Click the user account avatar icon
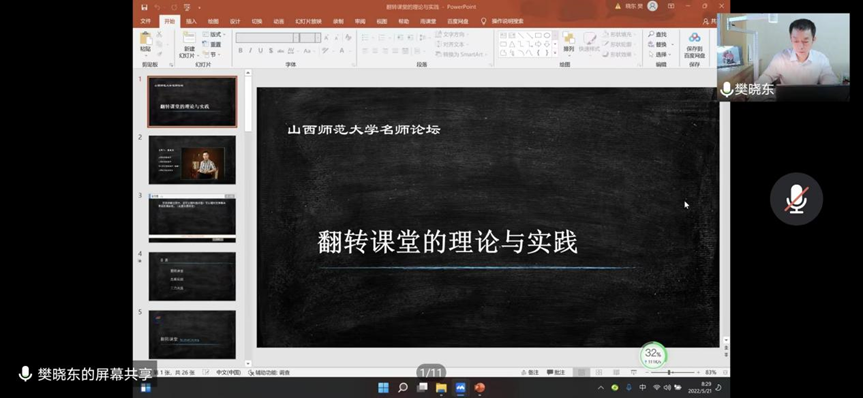Image resolution: width=863 pixels, height=398 pixels. 652,6
